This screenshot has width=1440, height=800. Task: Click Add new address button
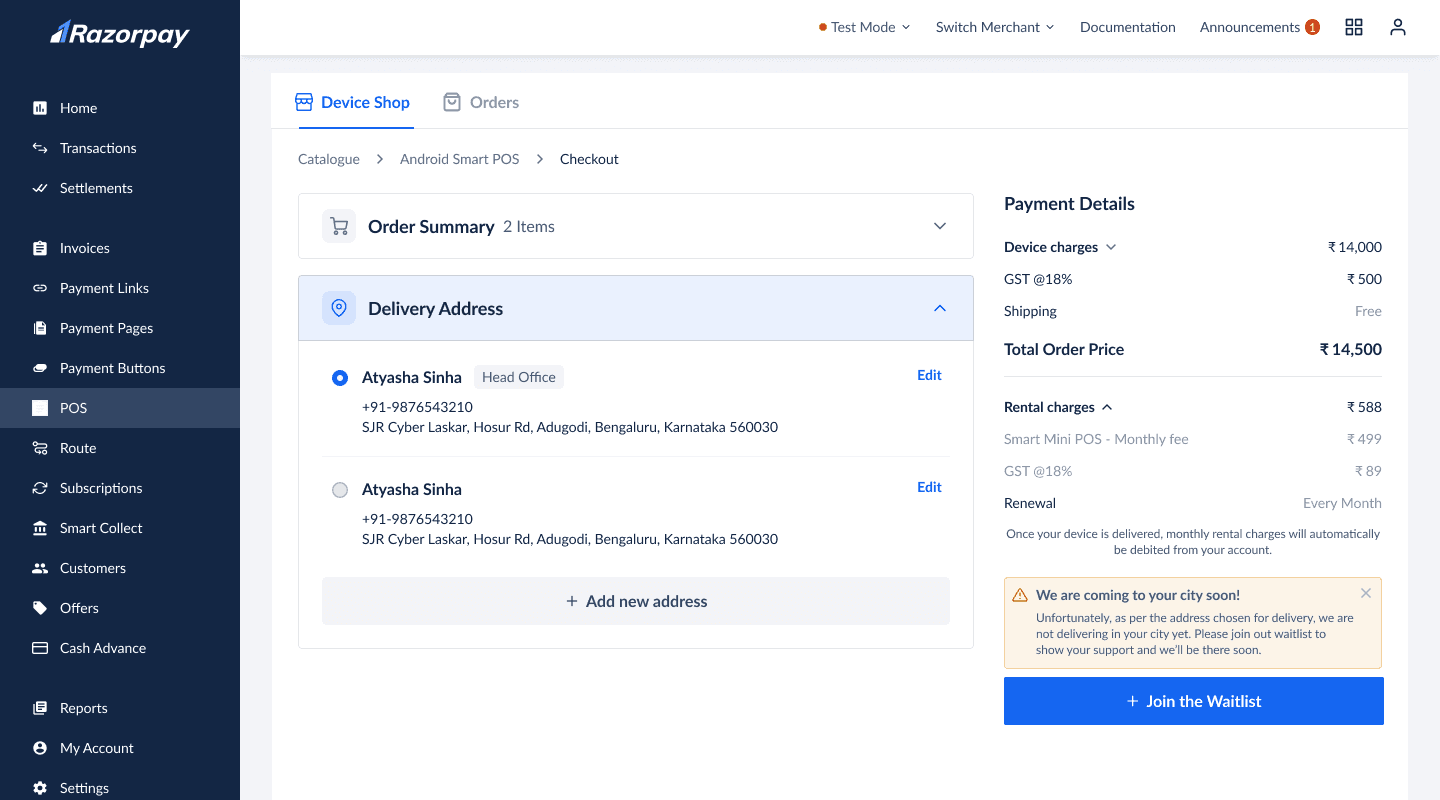pyautogui.click(x=636, y=601)
